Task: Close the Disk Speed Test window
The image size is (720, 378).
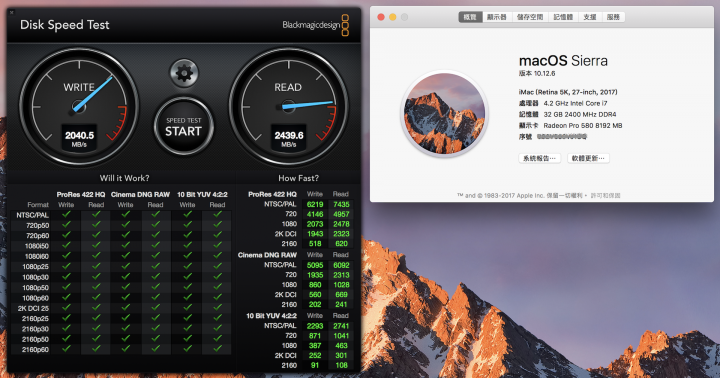Action: point(11,12)
